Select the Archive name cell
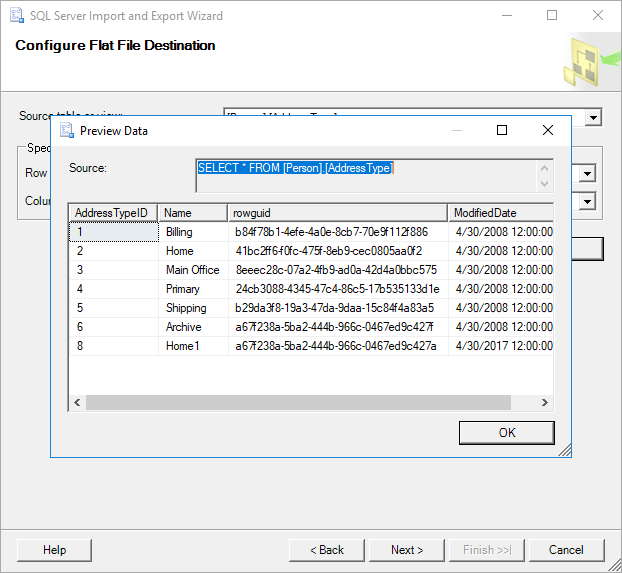622x573 pixels. tap(193, 327)
